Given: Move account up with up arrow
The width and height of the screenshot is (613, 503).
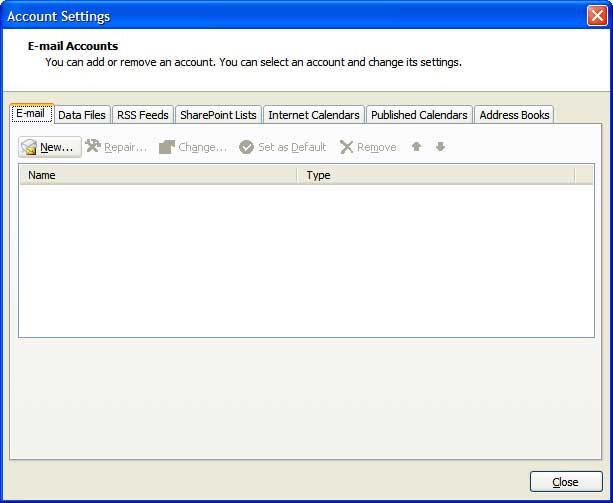Looking at the screenshot, I should [416, 147].
